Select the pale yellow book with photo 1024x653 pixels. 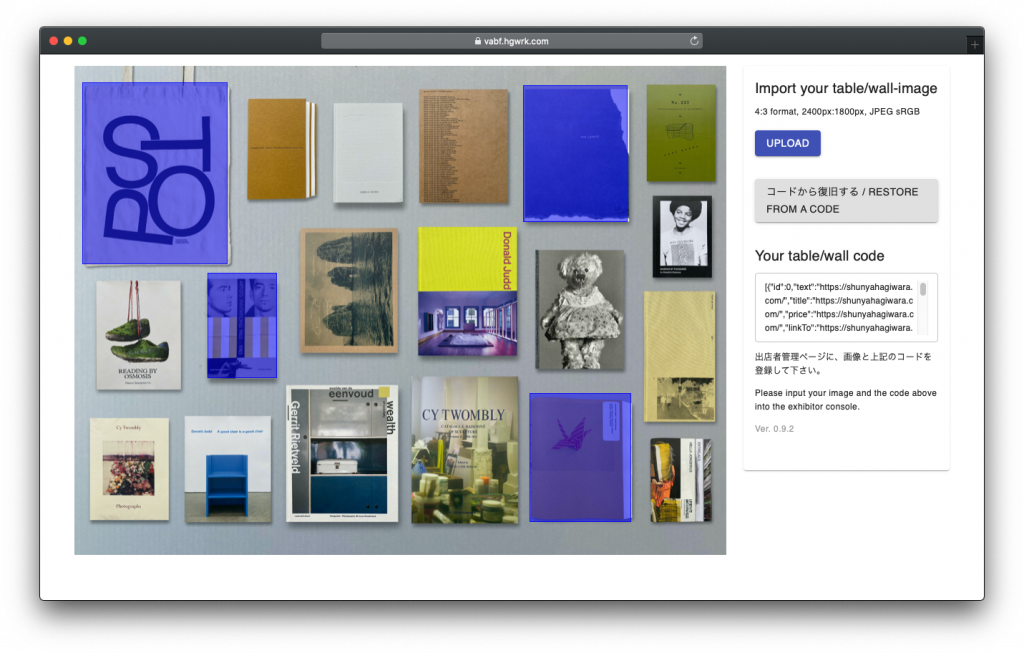[x=680, y=357]
